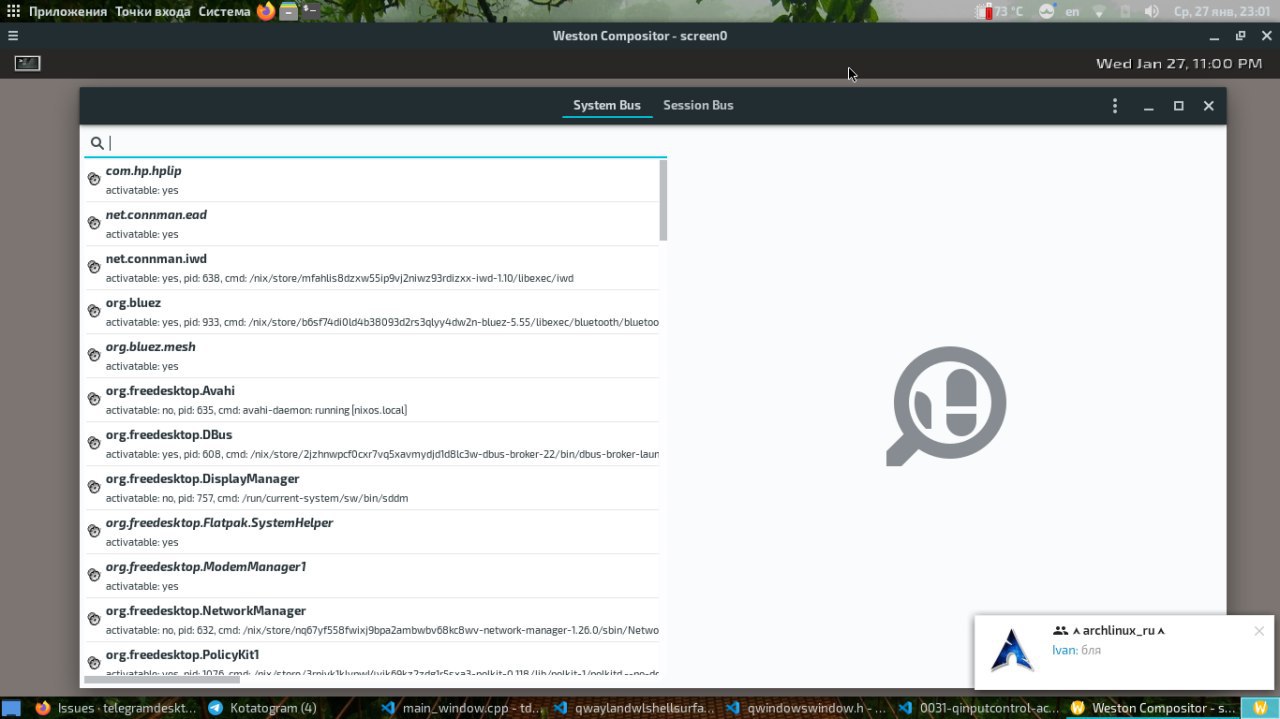Close the archlinux_ru notification
The height and width of the screenshot is (719, 1280).
click(1259, 631)
